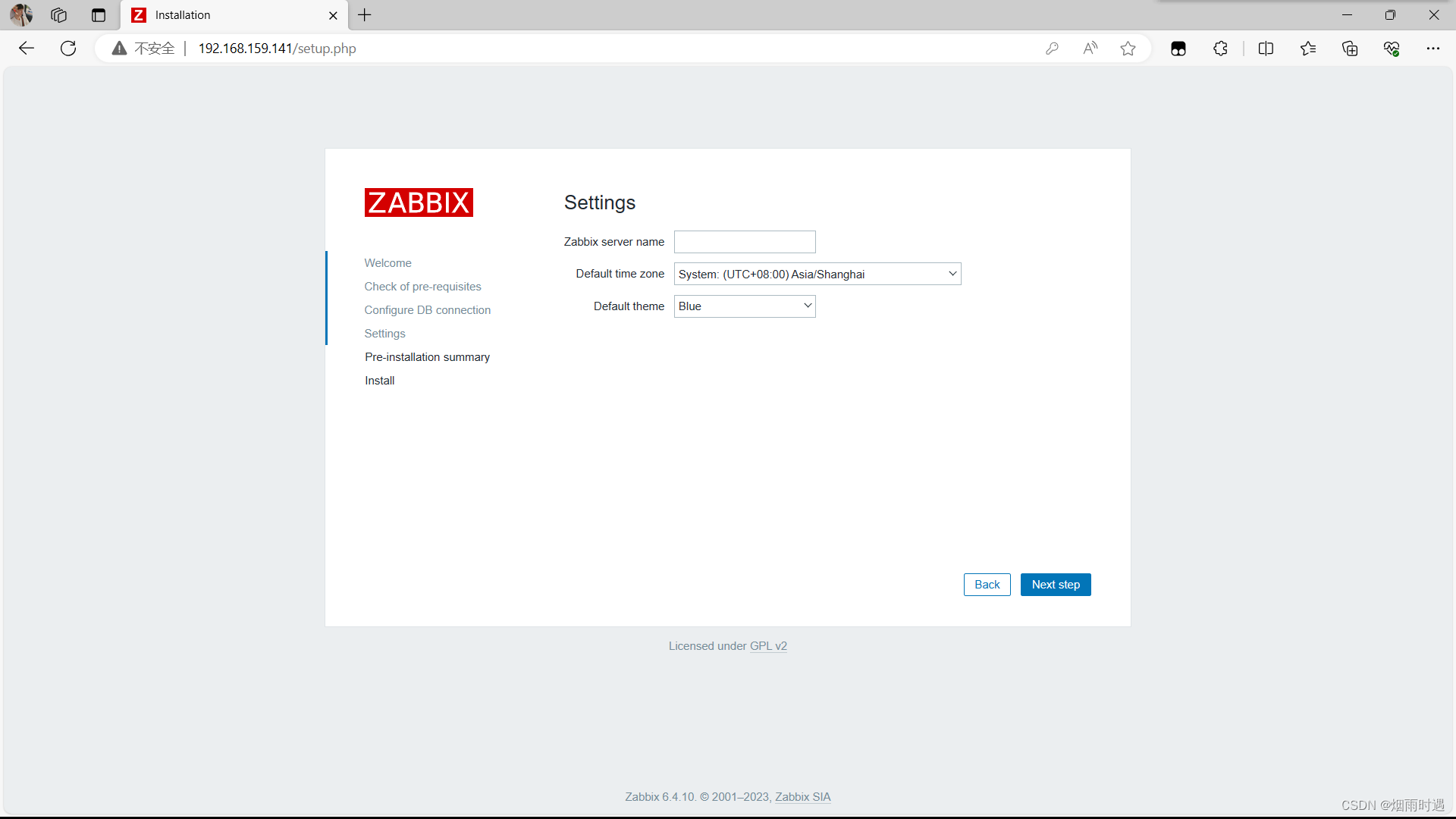Click the page refresh icon
The image size is (1456, 819).
pos(68,49)
